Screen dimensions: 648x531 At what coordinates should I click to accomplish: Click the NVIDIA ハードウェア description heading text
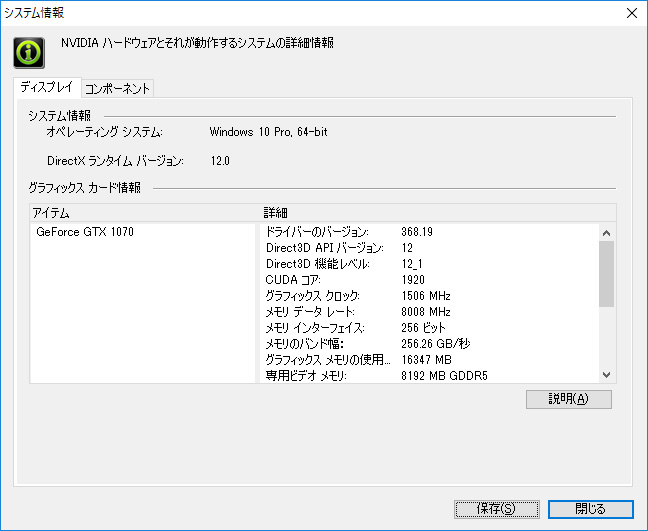pos(198,43)
